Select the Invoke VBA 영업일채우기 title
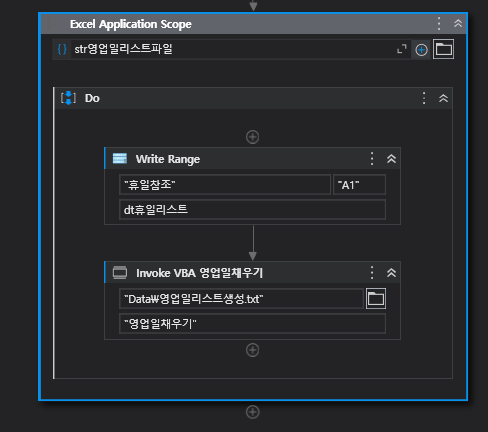488x432 pixels. (x=199, y=273)
